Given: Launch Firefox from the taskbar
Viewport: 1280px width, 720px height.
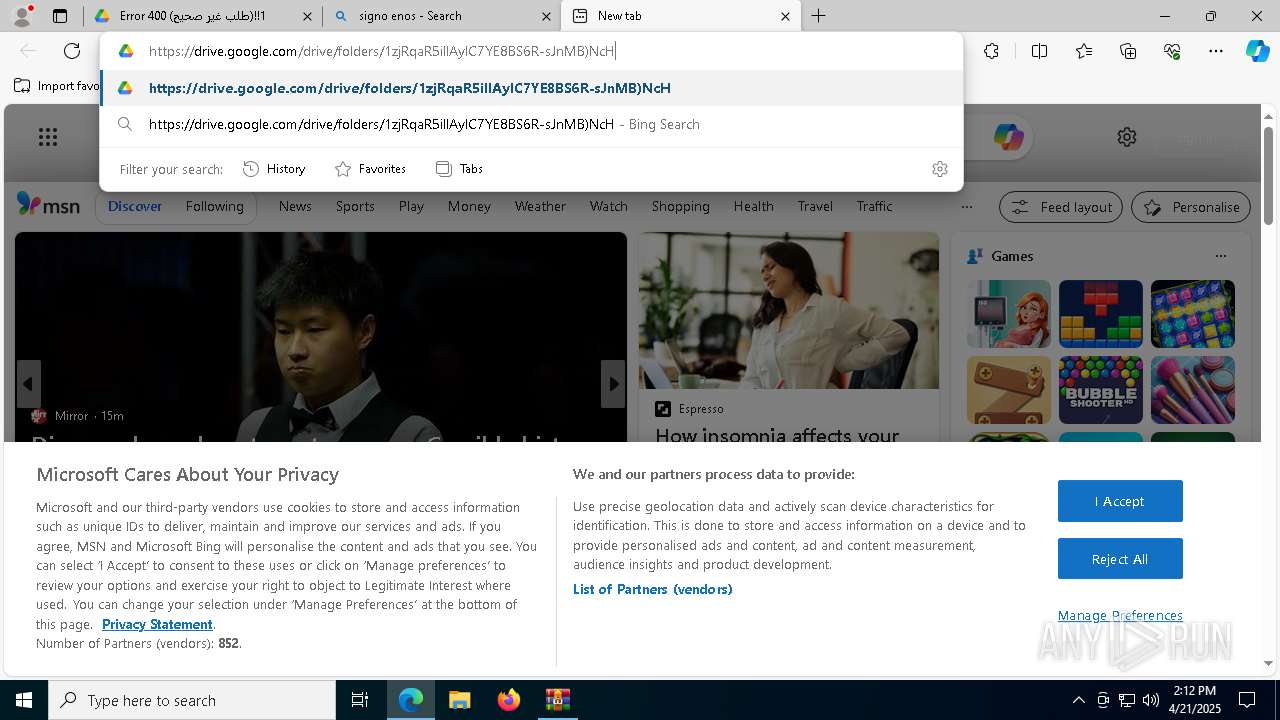Looking at the screenshot, I should (508, 700).
